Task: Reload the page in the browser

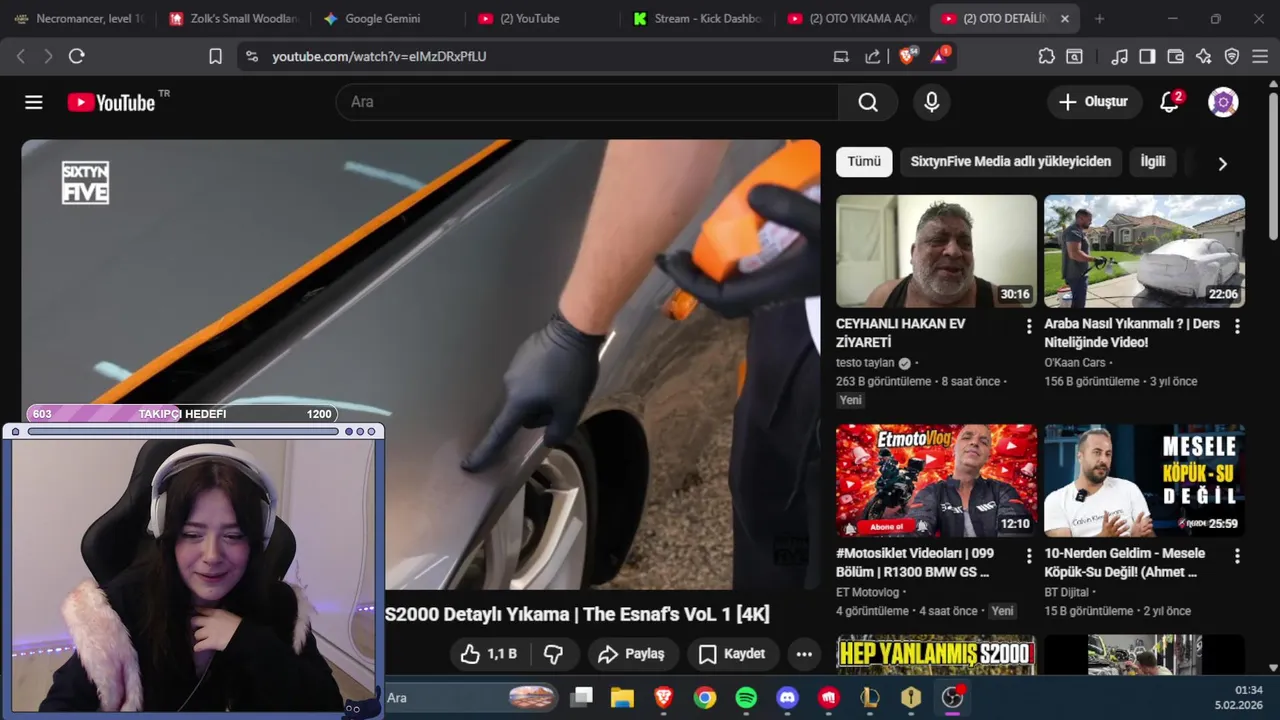Action: click(77, 57)
